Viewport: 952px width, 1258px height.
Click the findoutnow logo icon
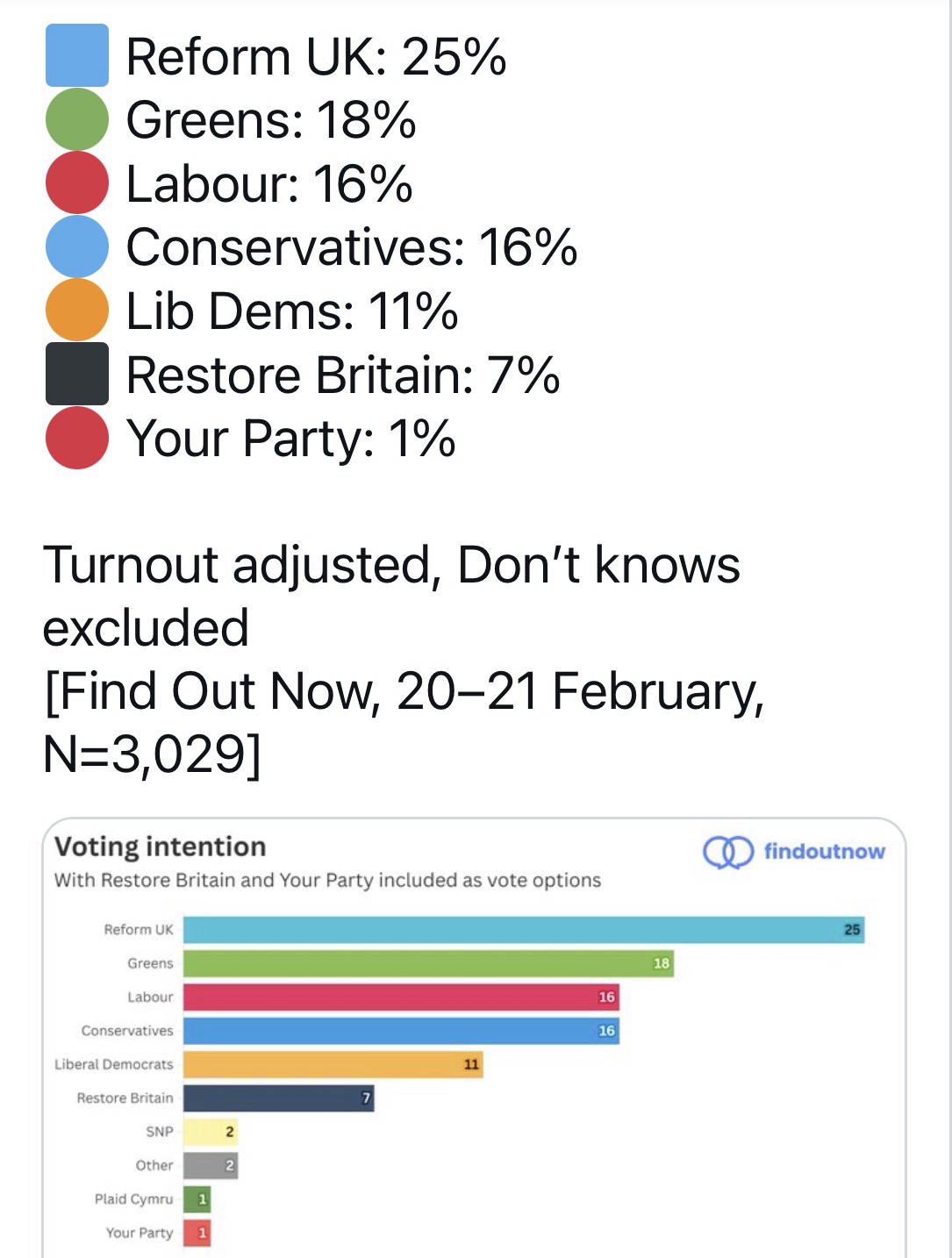coord(728,852)
